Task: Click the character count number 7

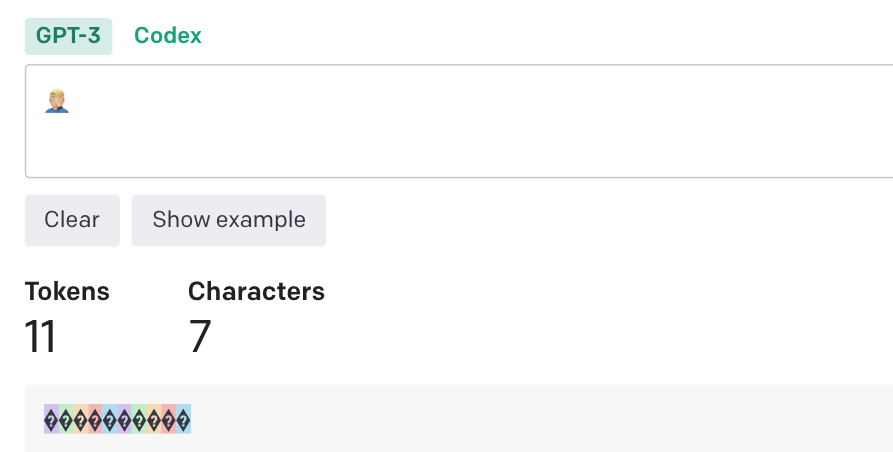Action: coord(200,337)
